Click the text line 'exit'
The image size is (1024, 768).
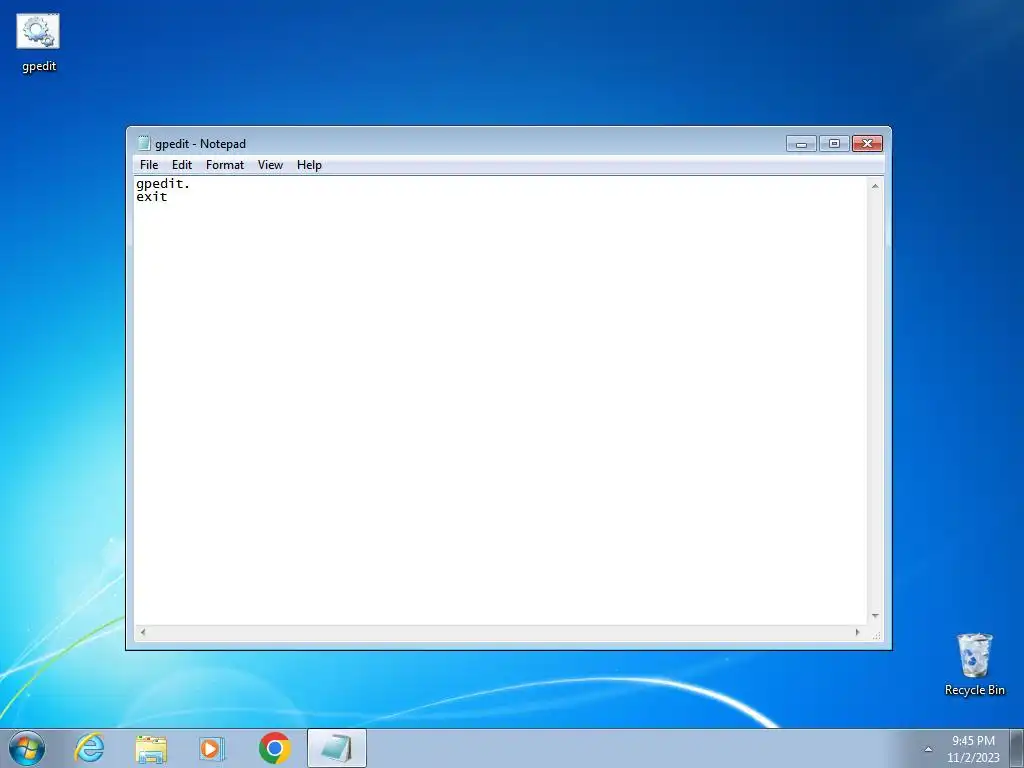click(152, 197)
